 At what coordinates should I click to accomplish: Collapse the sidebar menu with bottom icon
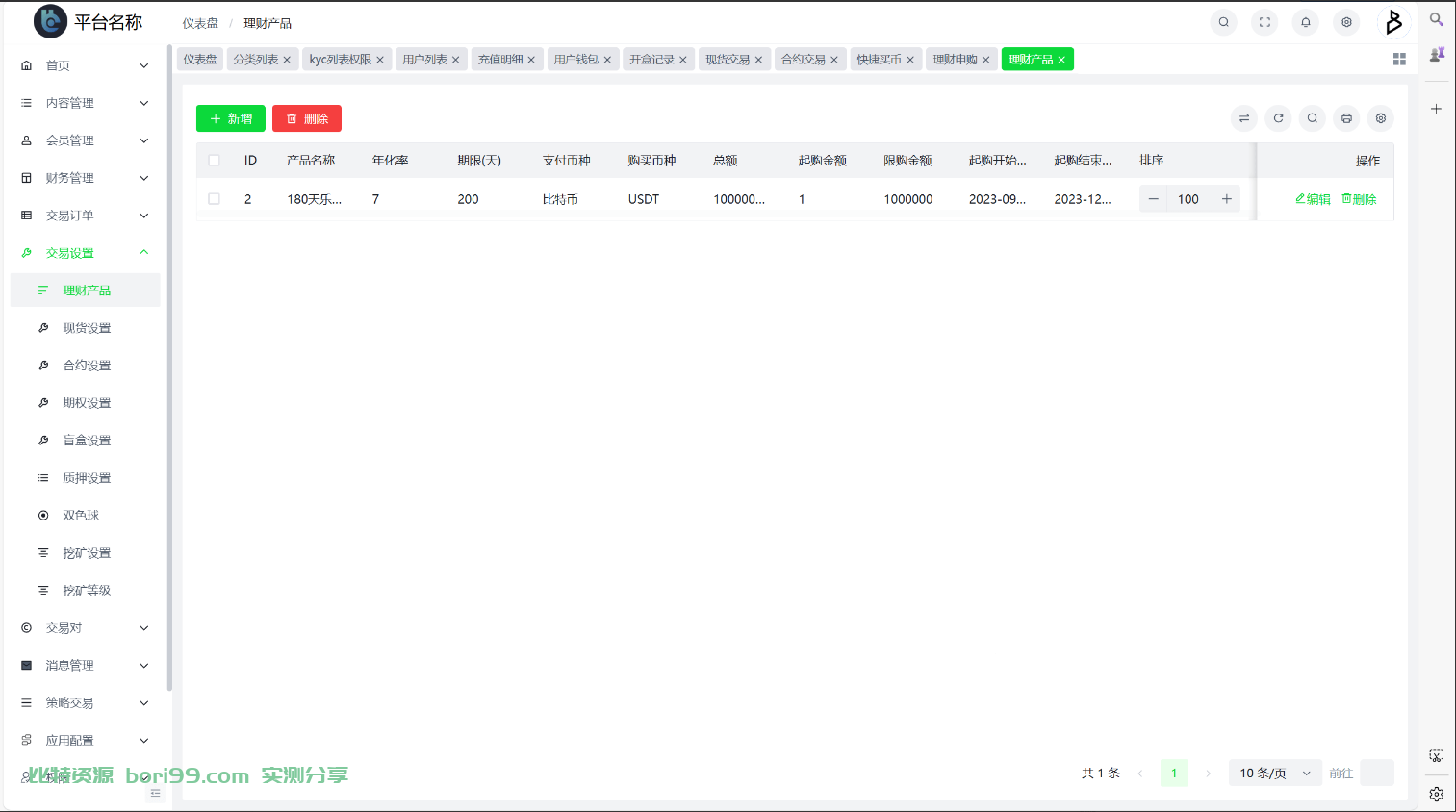(155, 794)
